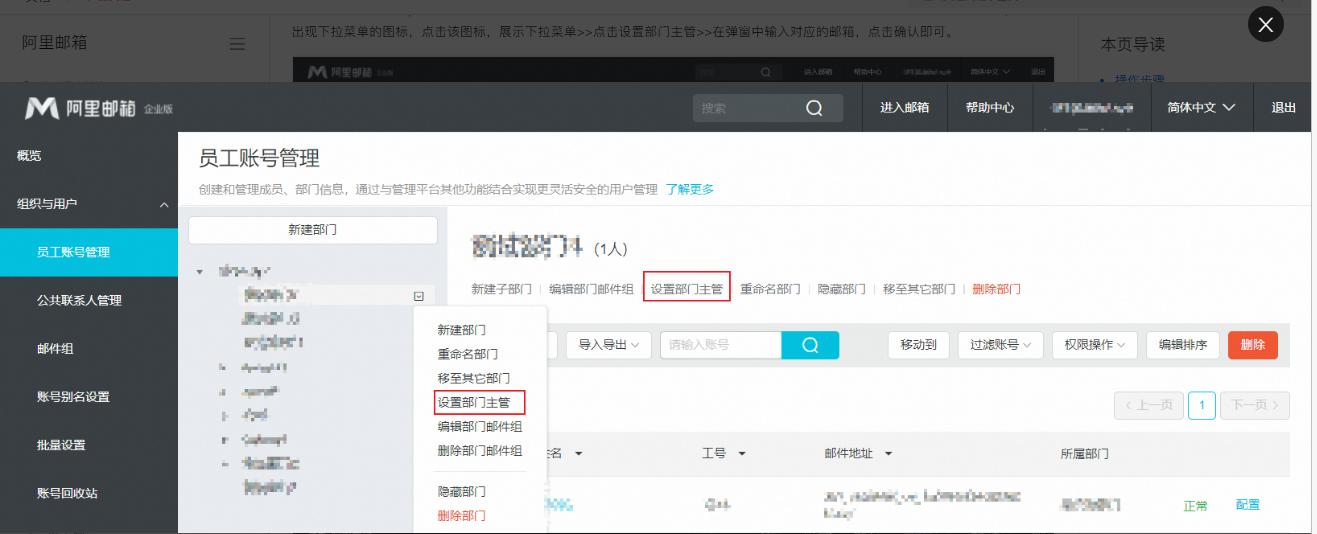Choose 重命名部门 from the context menu
Image resolution: width=1317 pixels, height=534 pixels.
(468, 354)
